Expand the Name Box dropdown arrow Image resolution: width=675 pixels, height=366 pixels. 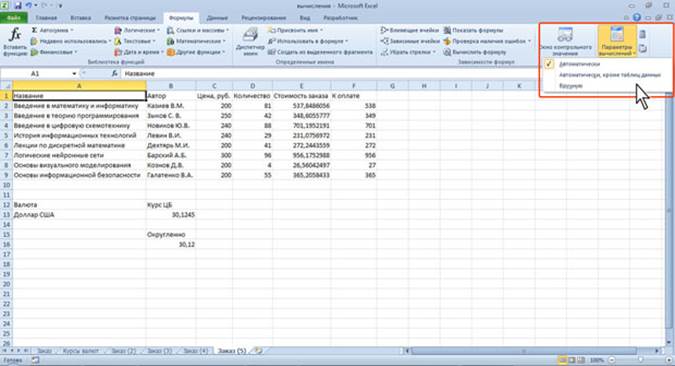[x=74, y=74]
